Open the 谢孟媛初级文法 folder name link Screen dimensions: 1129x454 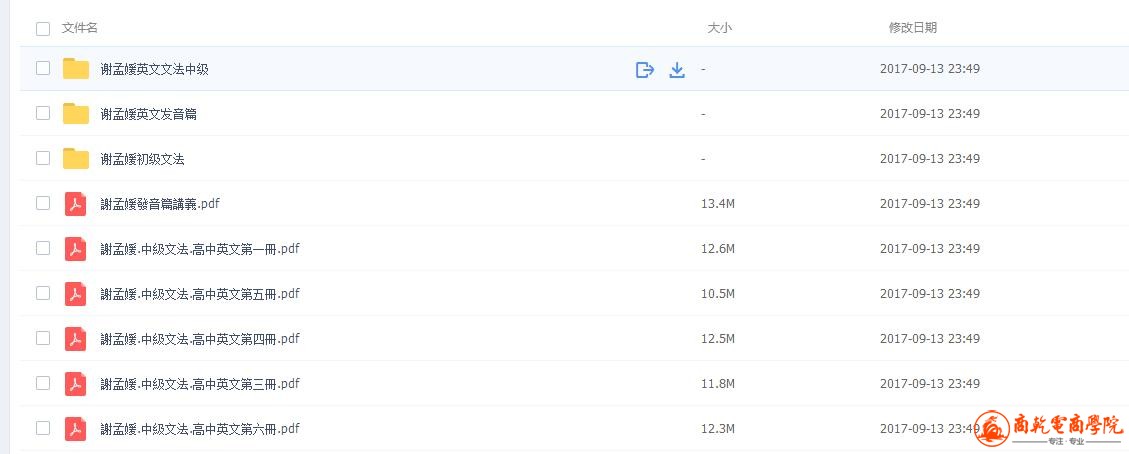[x=142, y=159]
